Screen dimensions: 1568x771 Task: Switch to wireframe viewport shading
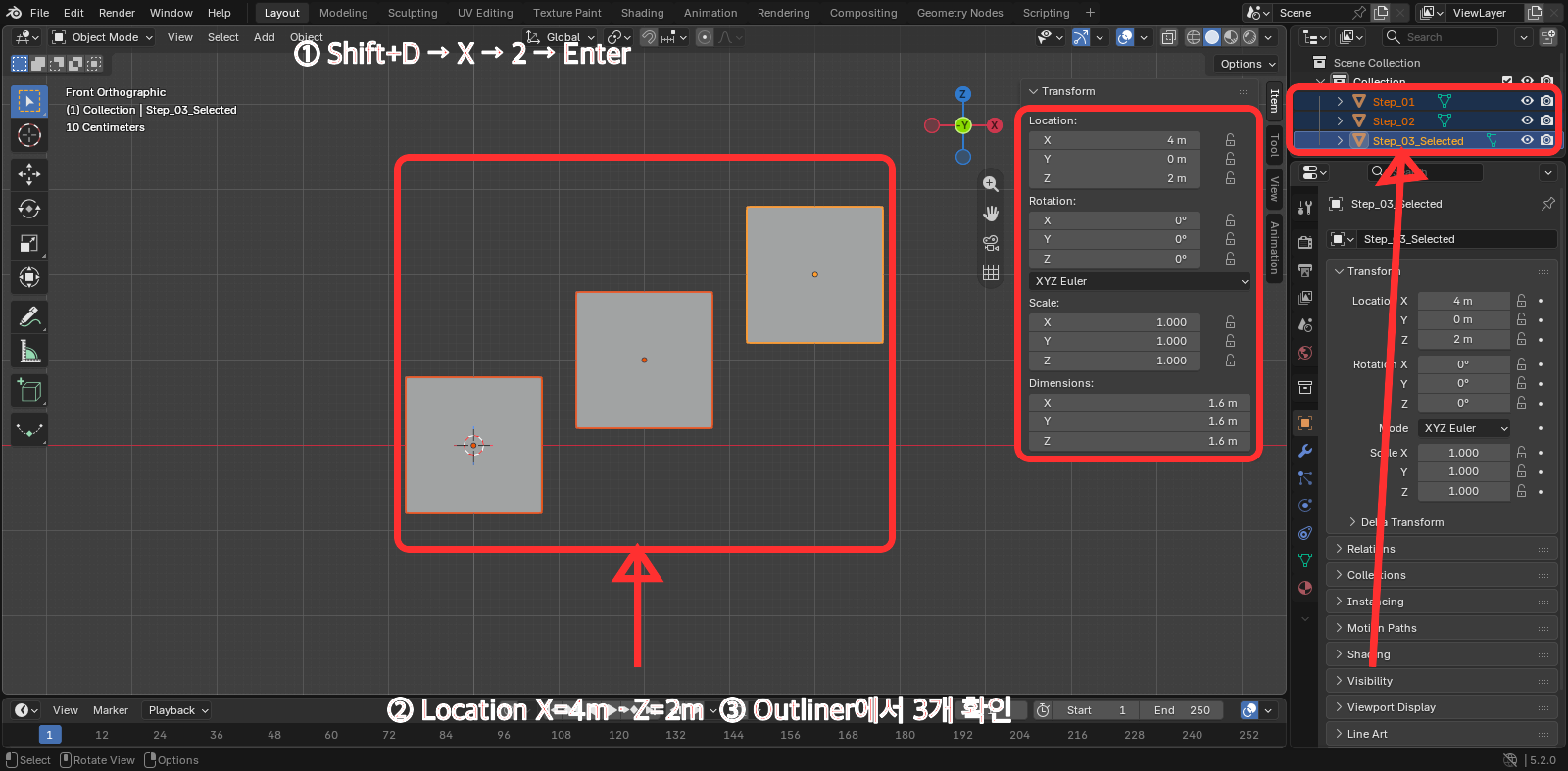(x=1193, y=37)
